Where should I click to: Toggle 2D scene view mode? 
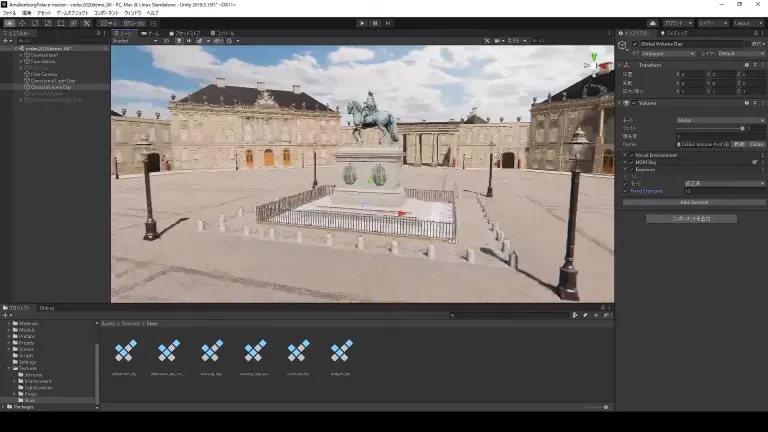click(167, 41)
